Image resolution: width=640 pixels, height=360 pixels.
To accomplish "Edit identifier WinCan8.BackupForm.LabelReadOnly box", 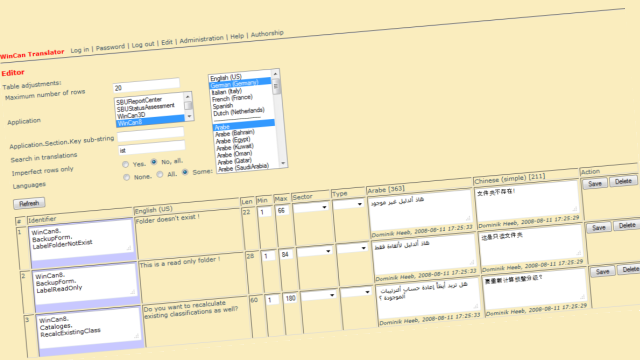I will 85,284.
